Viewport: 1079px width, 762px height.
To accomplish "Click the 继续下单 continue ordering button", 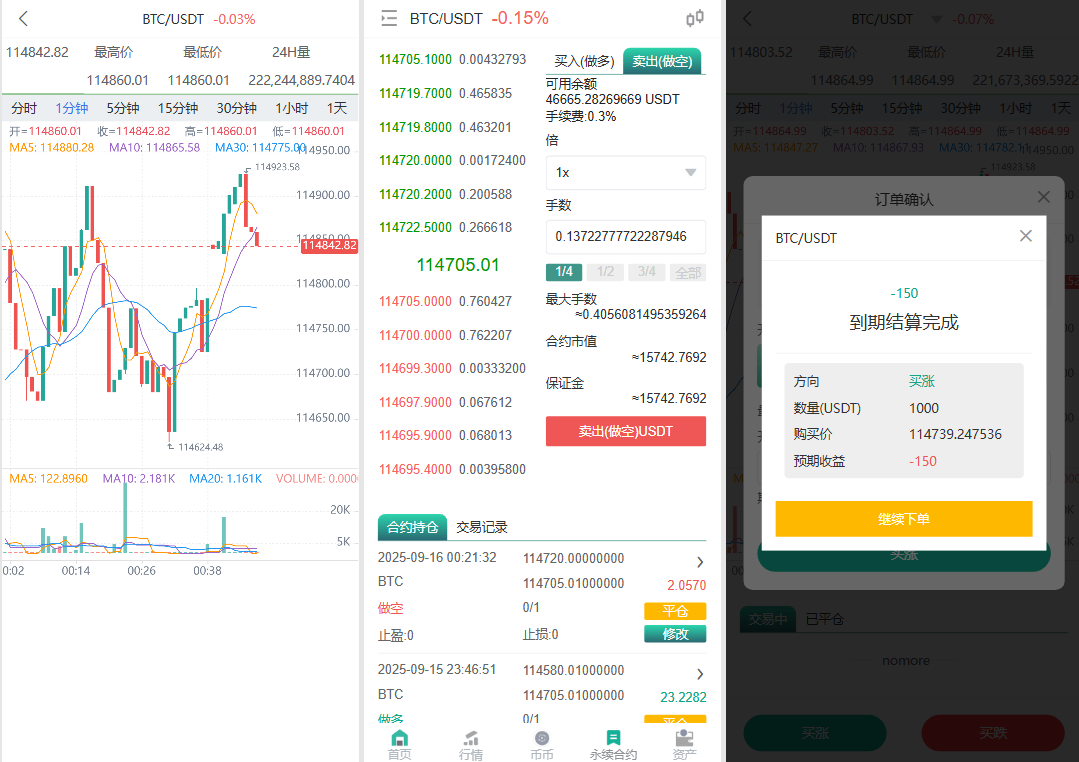I will 904,519.
